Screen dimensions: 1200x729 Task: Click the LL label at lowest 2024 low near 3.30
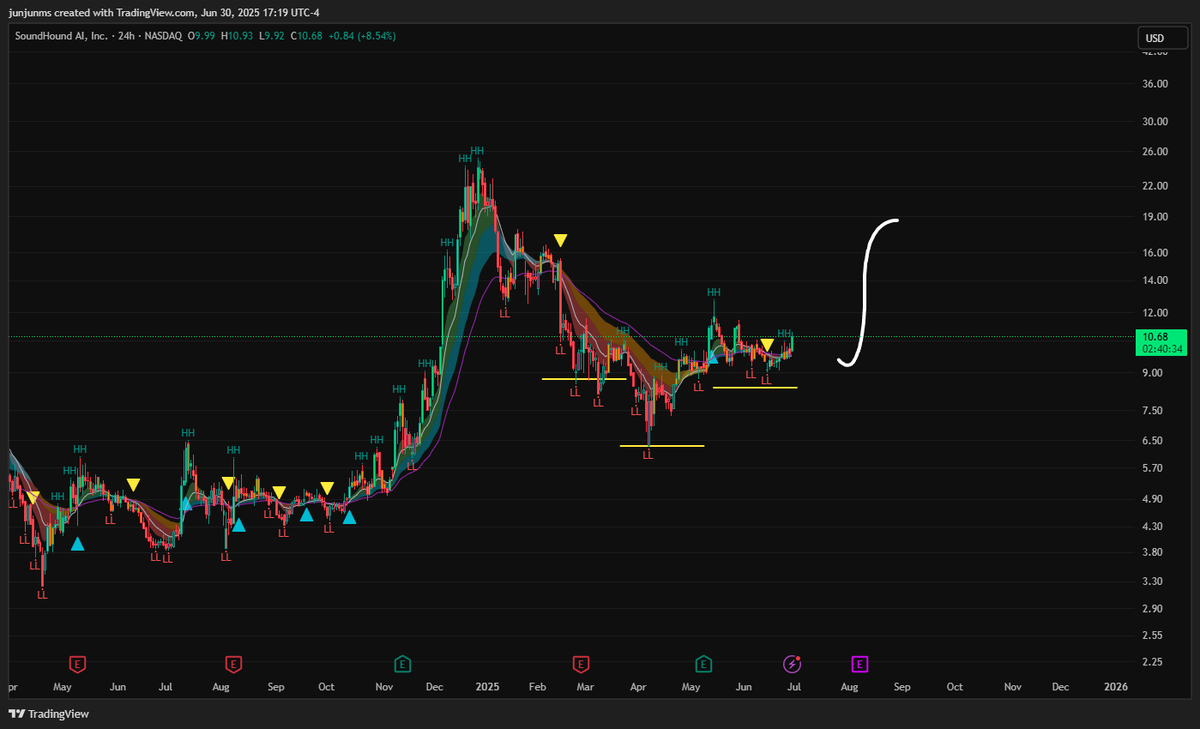(42, 595)
